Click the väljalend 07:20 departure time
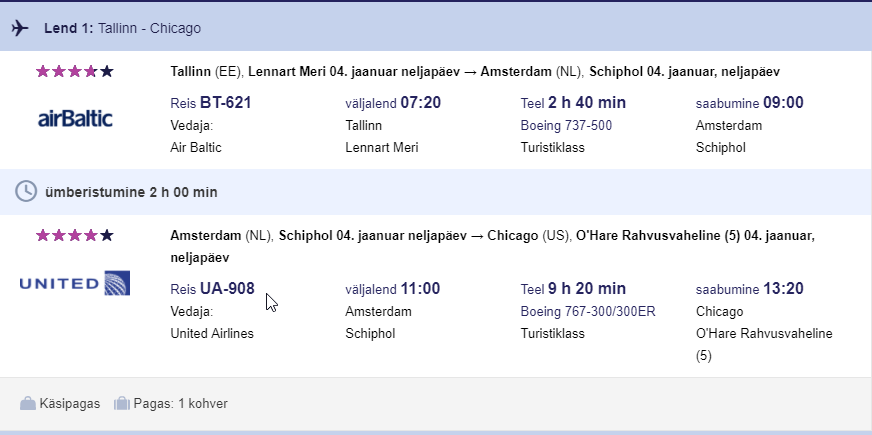This screenshot has height=435, width=872. point(391,102)
